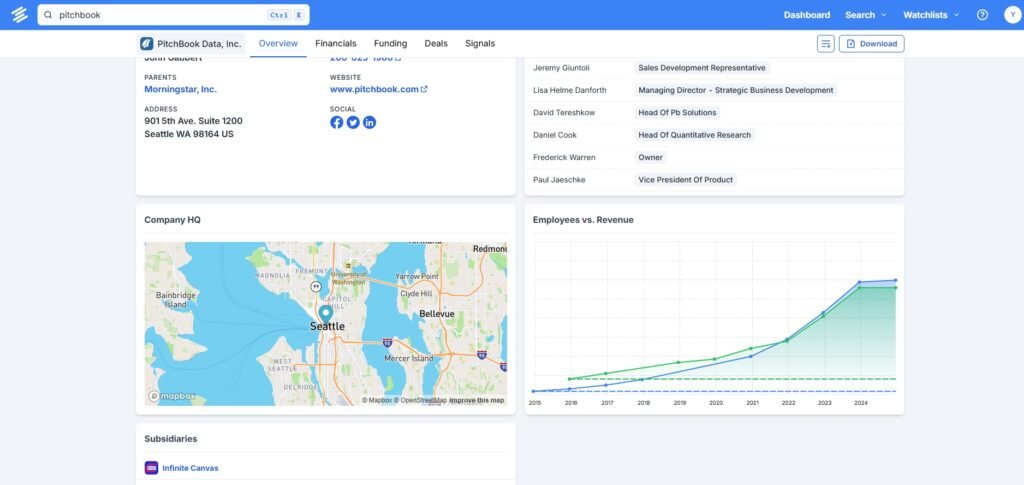Image resolution: width=1024 pixels, height=485 pixels.
Task: Click the Infinite Canvas subsidiary logo
Action: [x=151, y=468]
